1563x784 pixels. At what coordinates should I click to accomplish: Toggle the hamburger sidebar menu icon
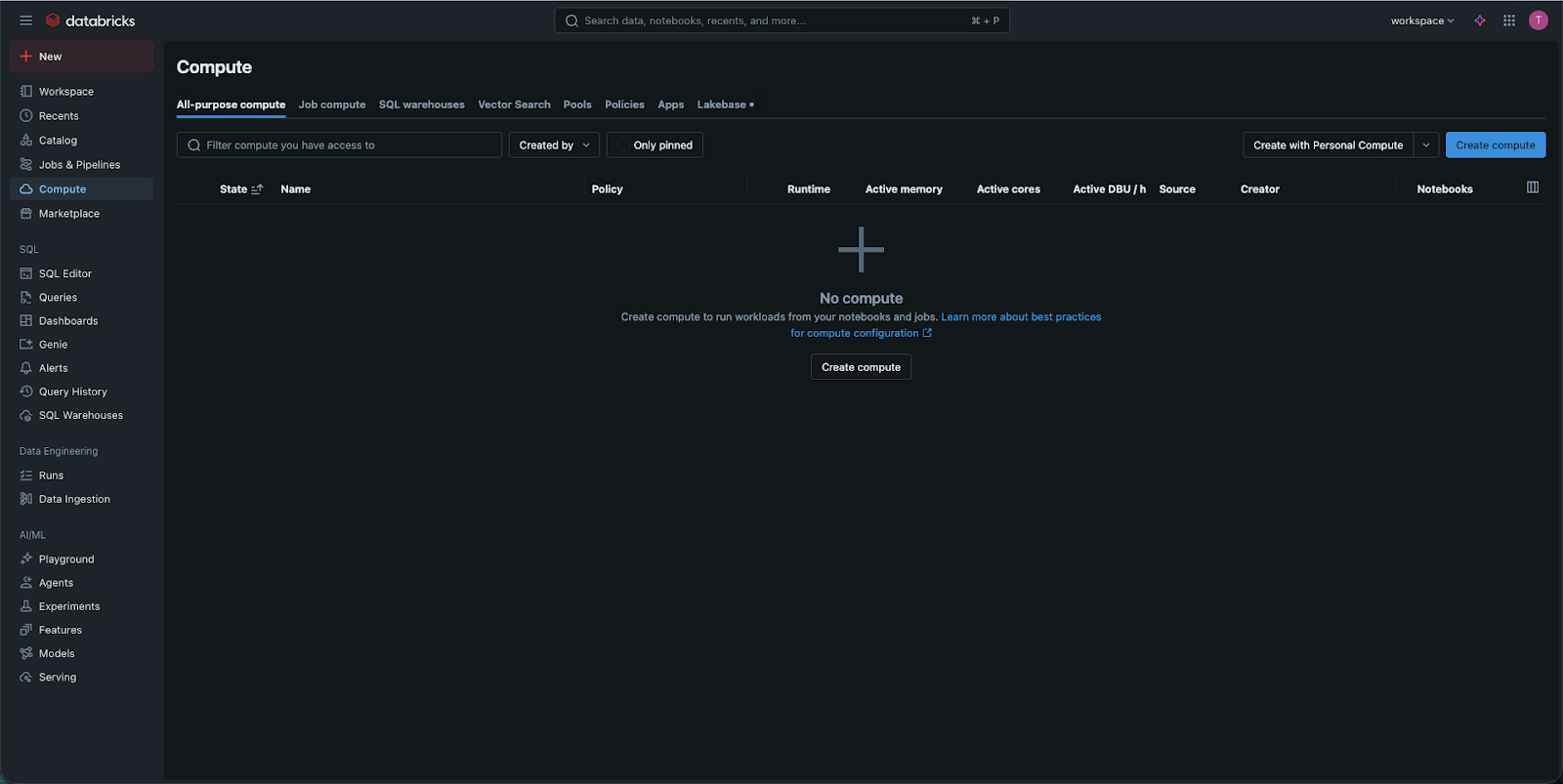[25, 21]
